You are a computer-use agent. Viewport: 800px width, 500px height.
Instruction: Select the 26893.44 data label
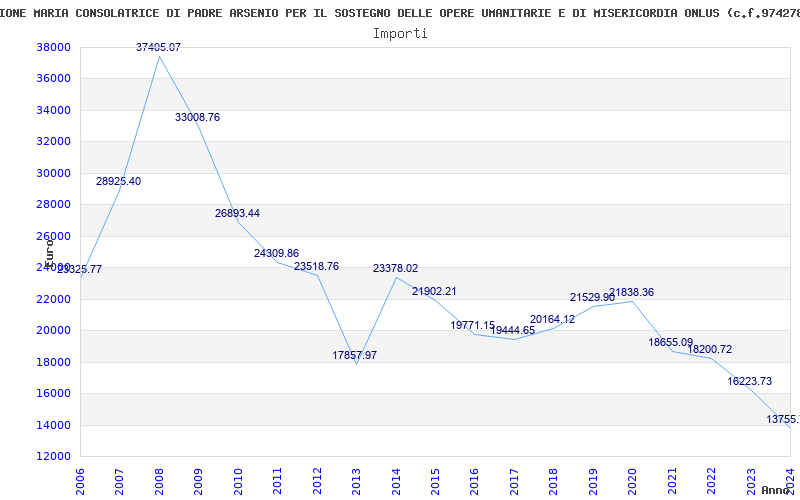pos(237,213)
